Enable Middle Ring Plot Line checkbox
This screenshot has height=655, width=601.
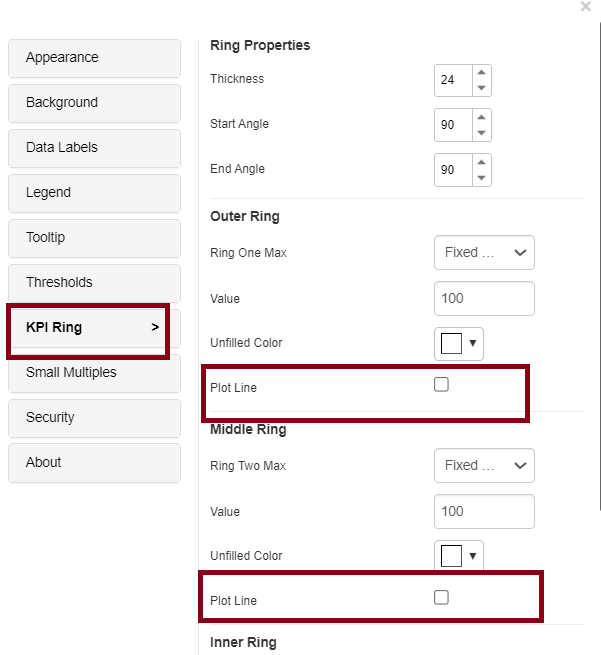(441, 598)
